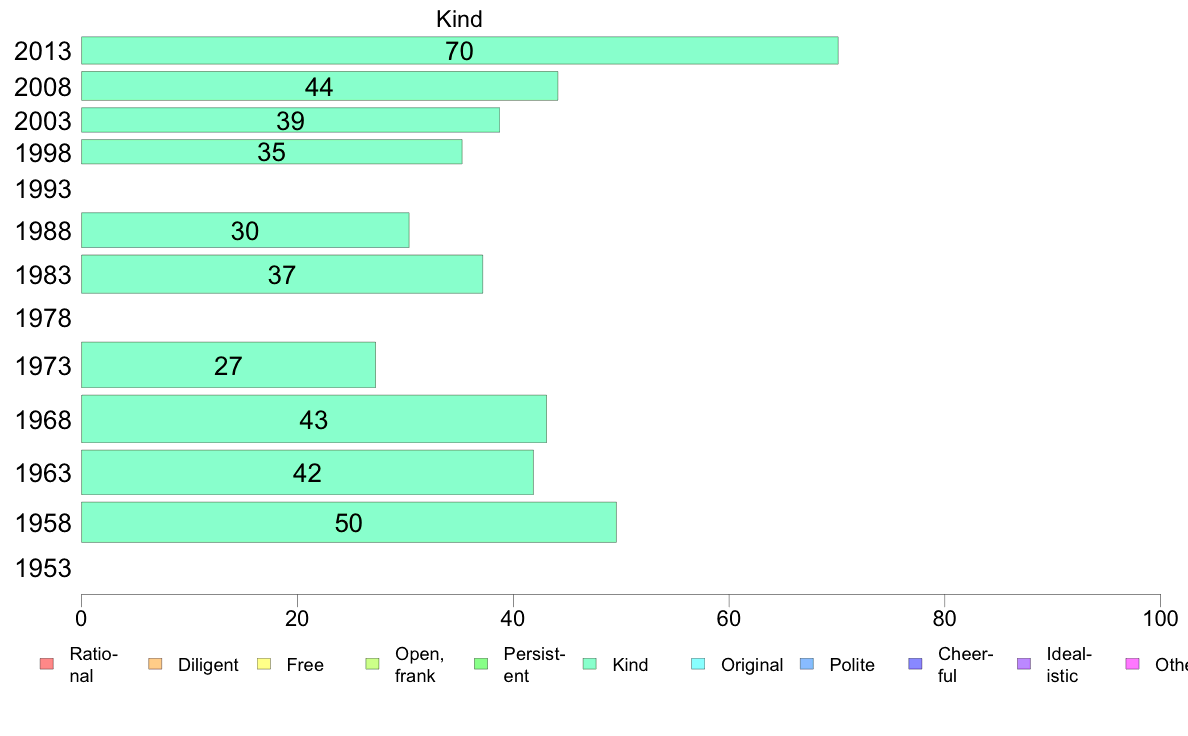Image resolution: width=1188 pixels, height=736 pixels.
Task: Select the Kind legend swatch
Action: tap(589, 664)
